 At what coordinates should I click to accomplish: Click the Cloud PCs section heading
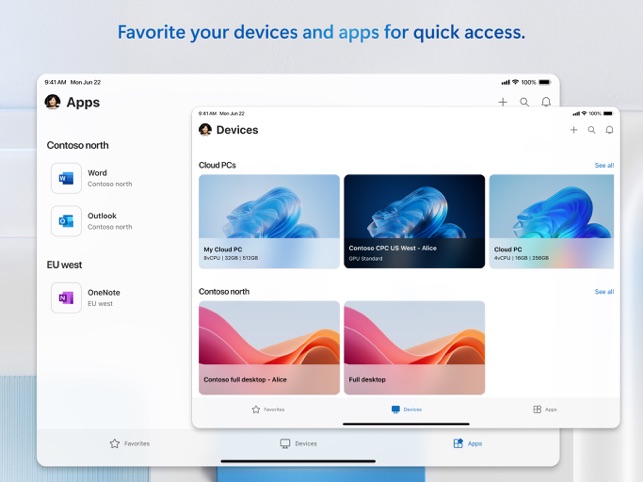[x=217, y=165]
